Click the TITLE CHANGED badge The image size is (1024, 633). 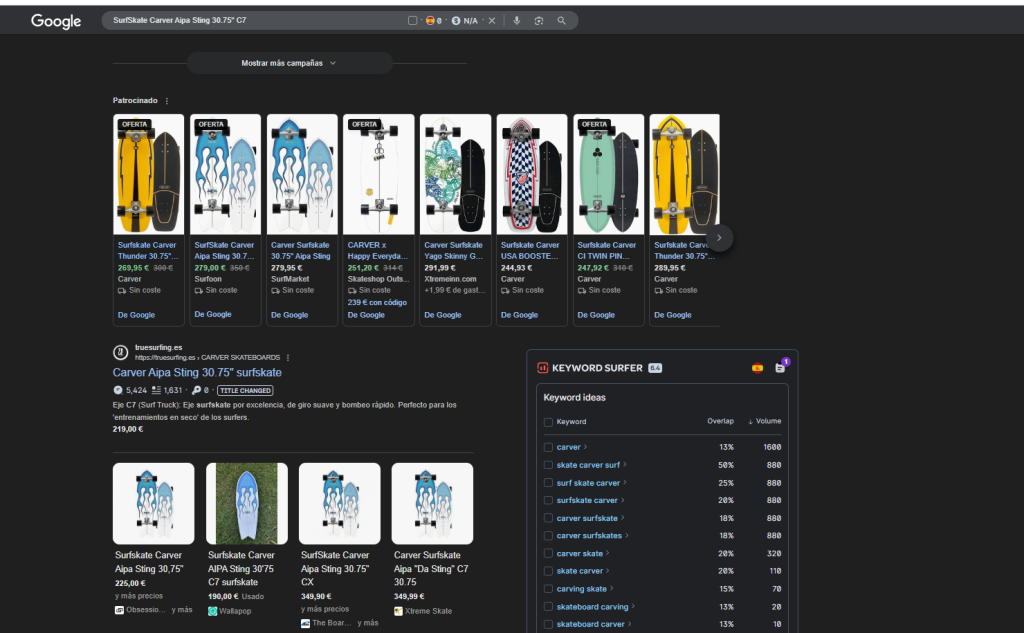click(244, 390)
